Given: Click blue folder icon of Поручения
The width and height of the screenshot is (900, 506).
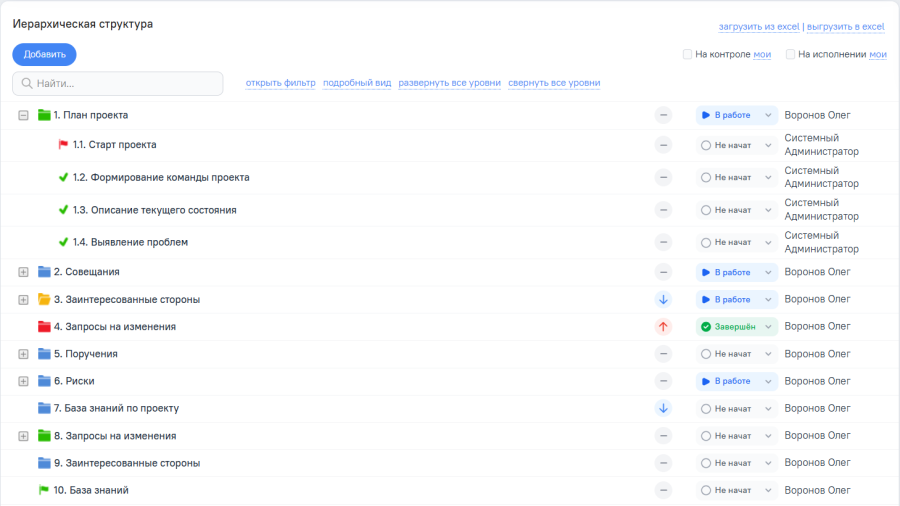Looking at the screenshot, I should 44,354.
